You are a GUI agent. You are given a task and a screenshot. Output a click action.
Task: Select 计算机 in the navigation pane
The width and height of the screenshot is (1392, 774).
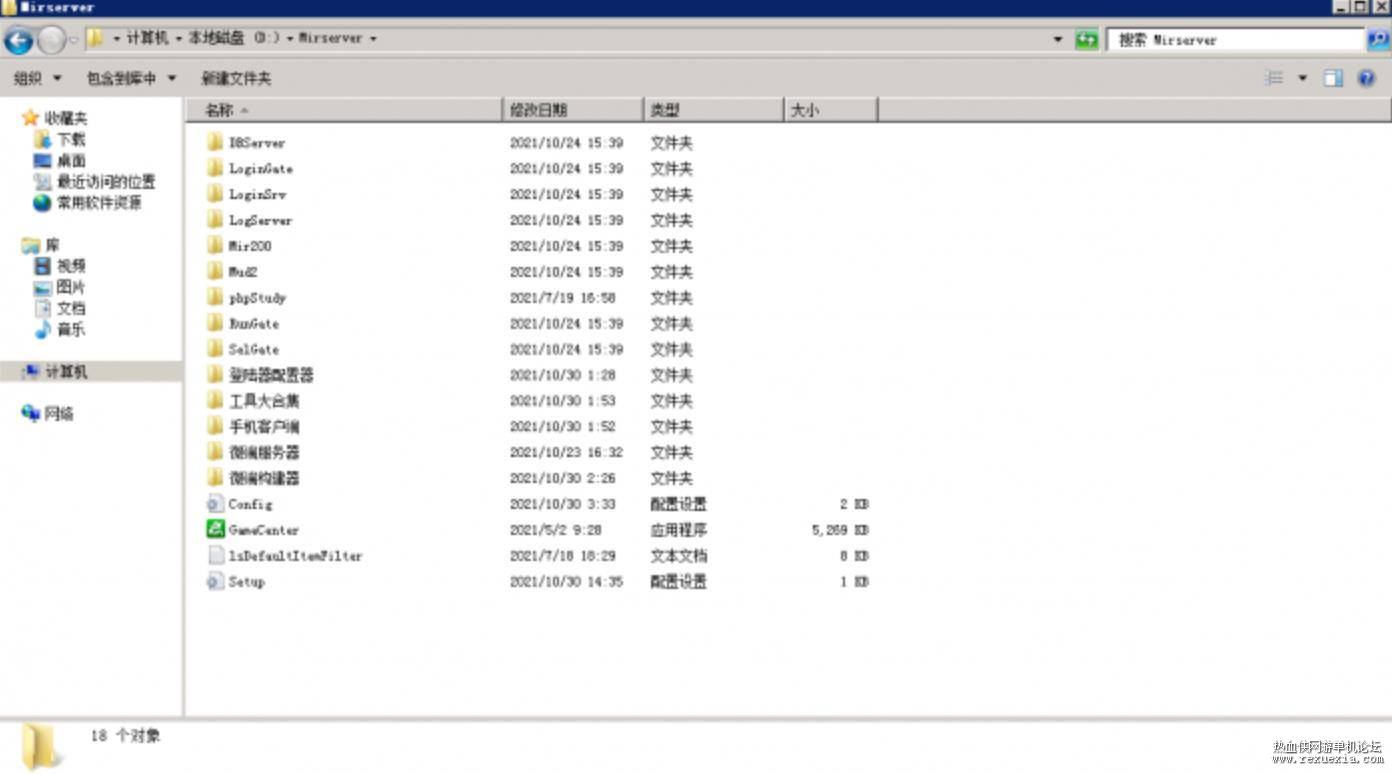pyautogui.click(x=66, y=371)
